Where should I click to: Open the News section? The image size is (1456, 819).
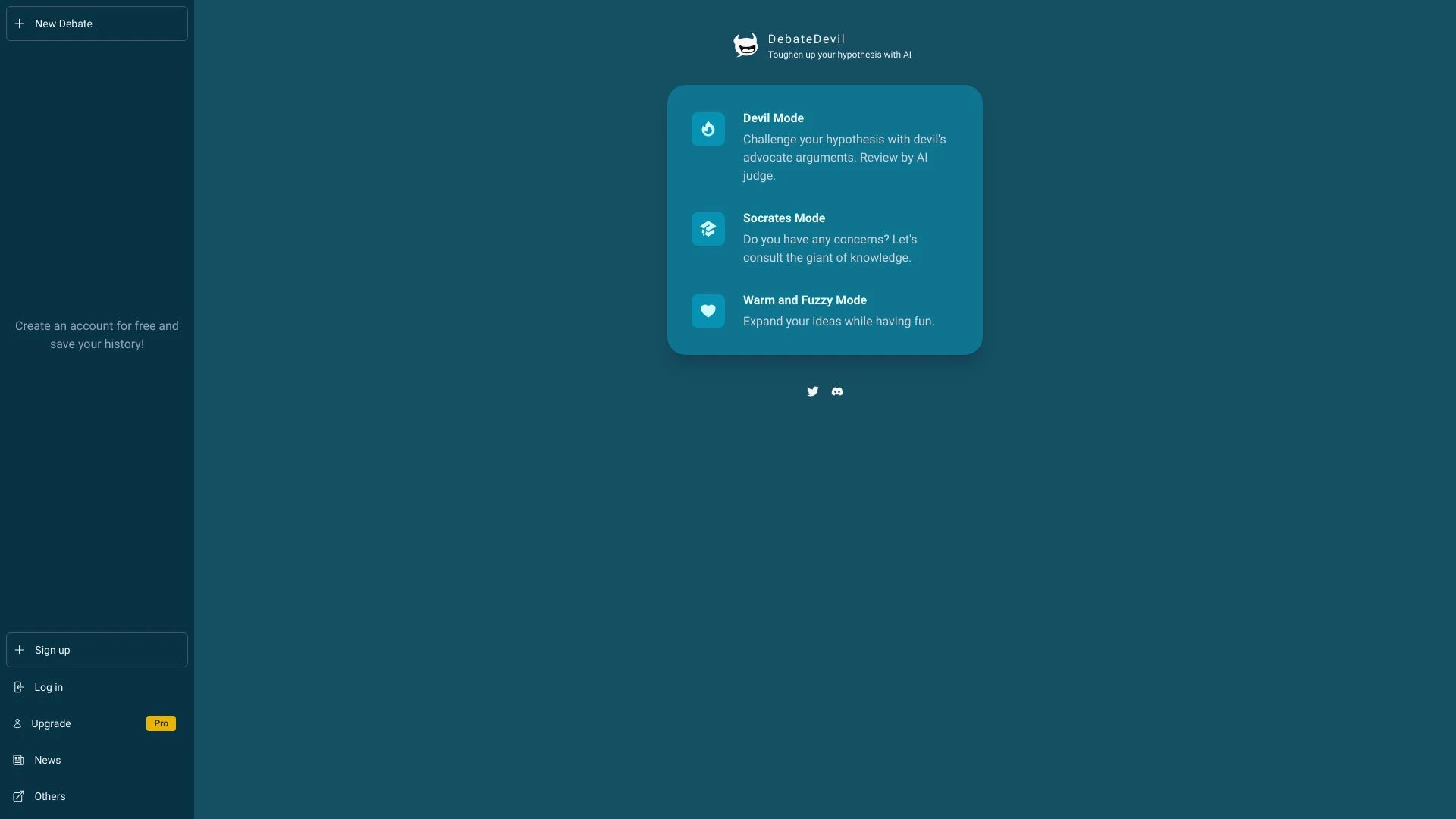tap(49, 760)
